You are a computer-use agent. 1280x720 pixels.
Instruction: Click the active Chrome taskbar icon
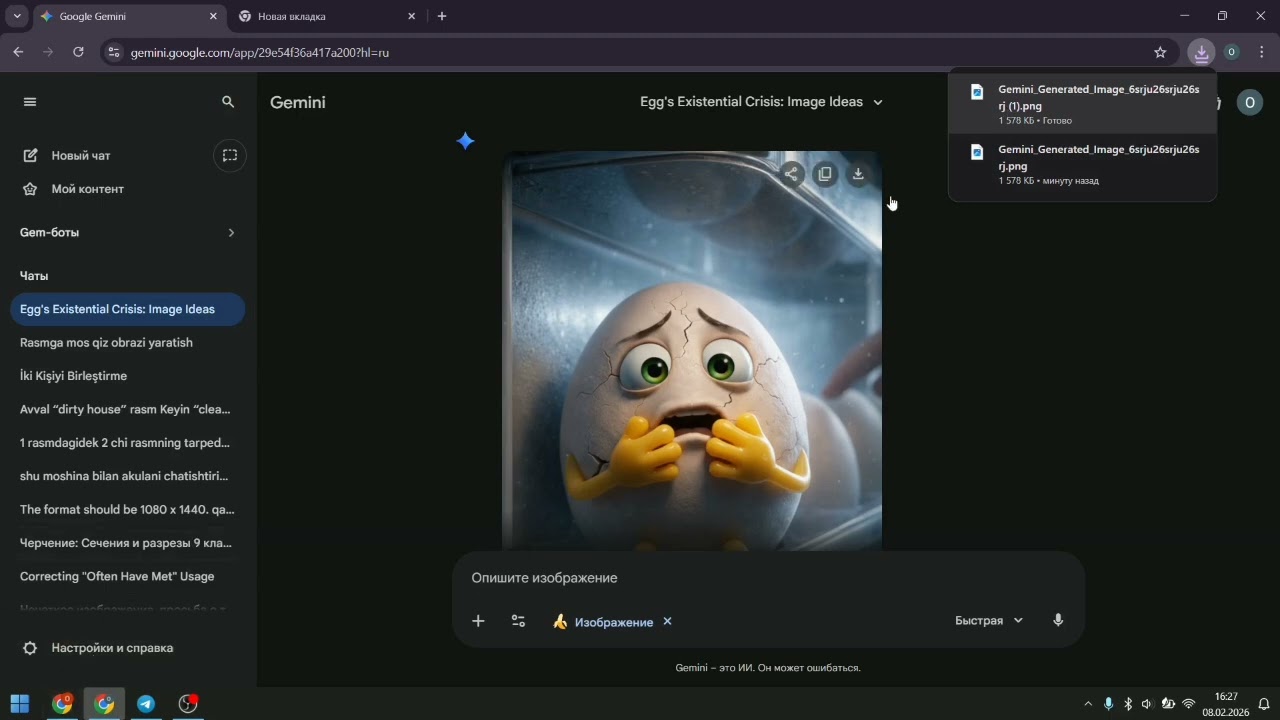coord(104,704)
